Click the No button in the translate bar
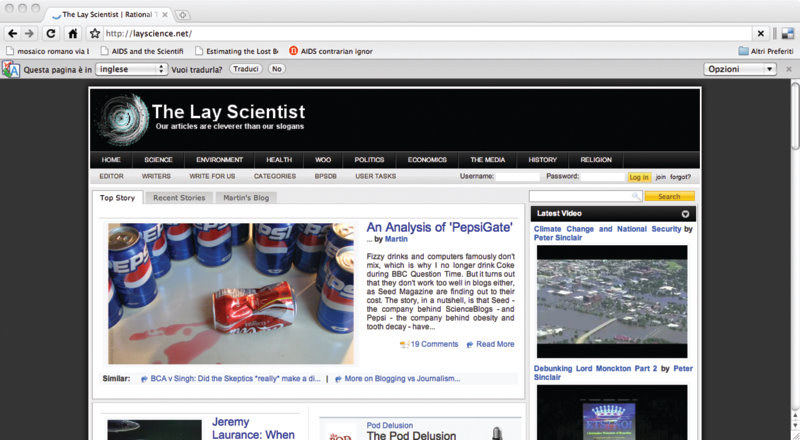This screenshot has height=440, width=800. (x=277, y=69)
